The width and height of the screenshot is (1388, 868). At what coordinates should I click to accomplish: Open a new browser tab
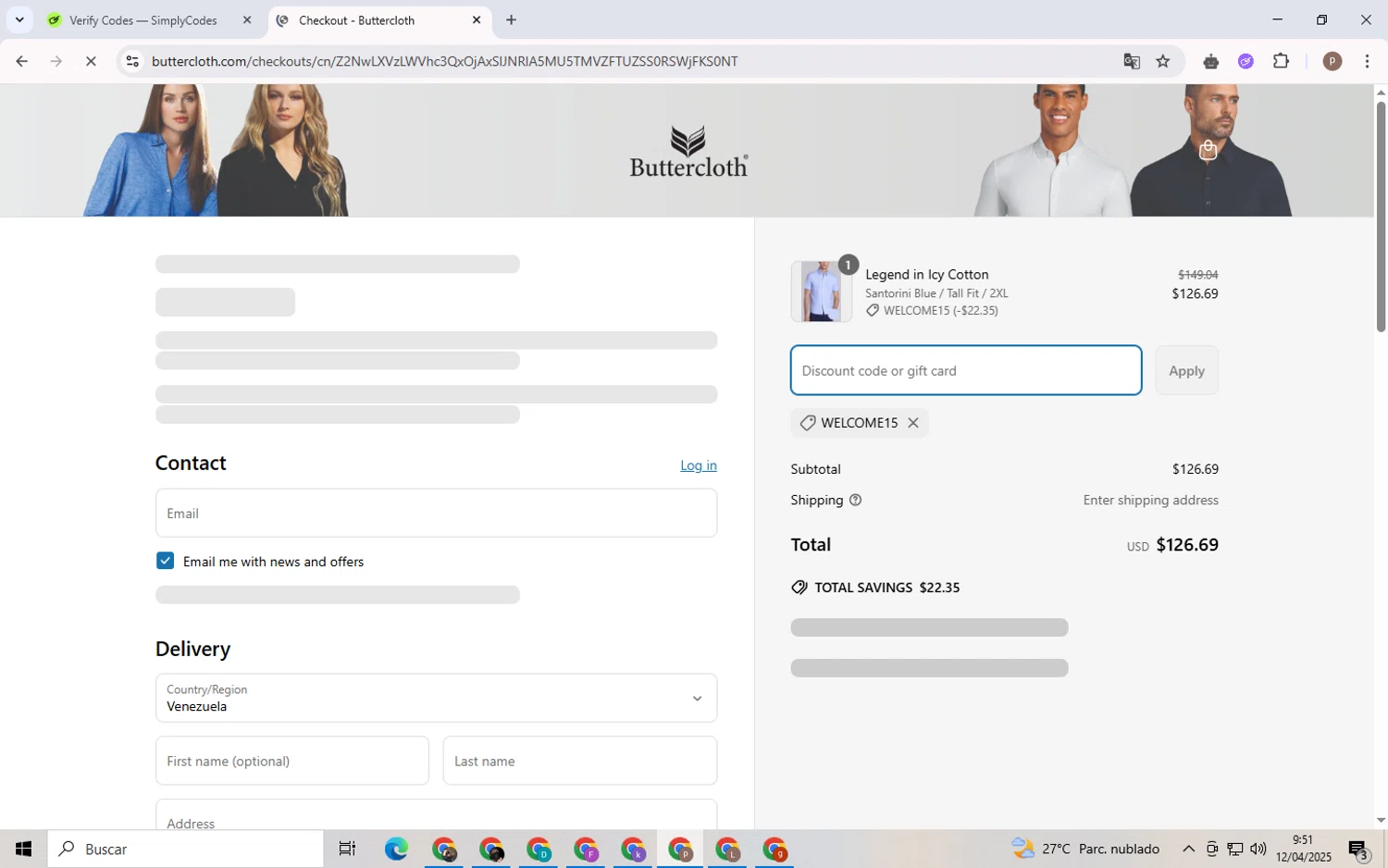[511, 19]
